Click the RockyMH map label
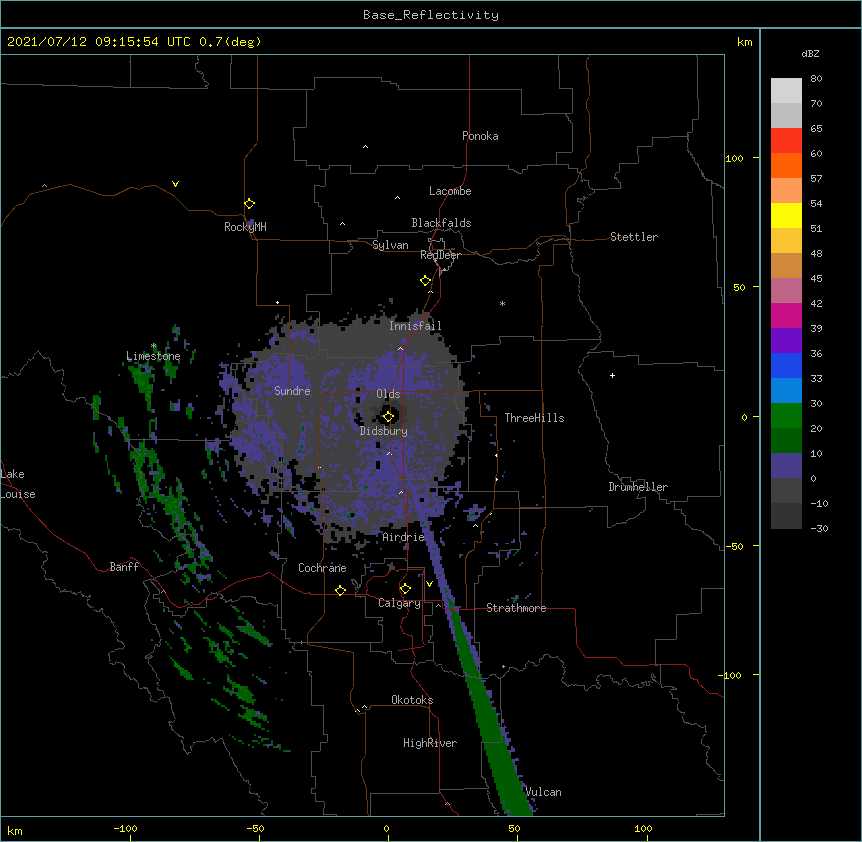862x842 pixels. click(245, 227)
